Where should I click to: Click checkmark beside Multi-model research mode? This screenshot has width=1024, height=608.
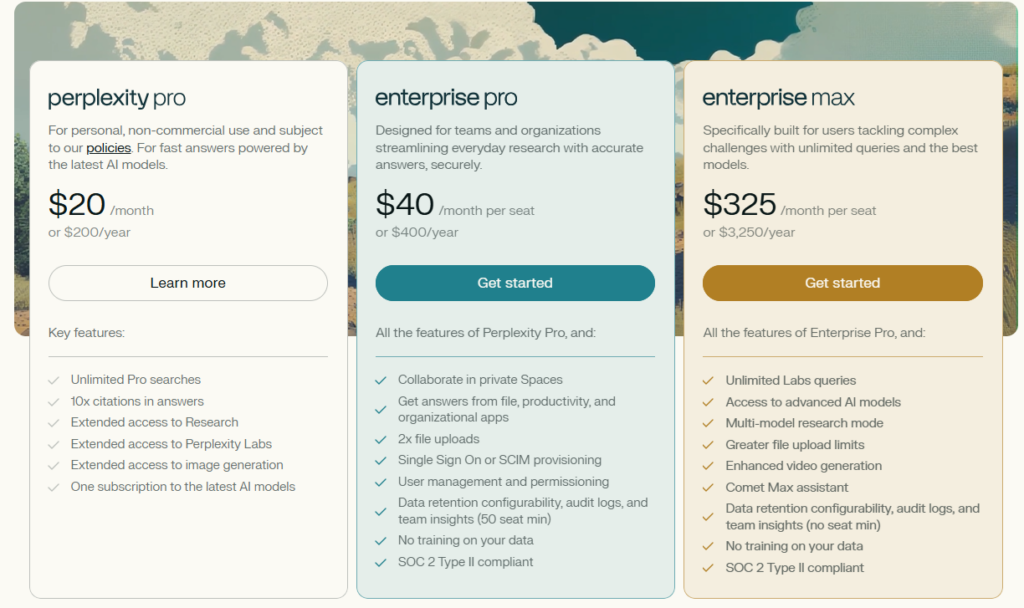tap(708, 423)
